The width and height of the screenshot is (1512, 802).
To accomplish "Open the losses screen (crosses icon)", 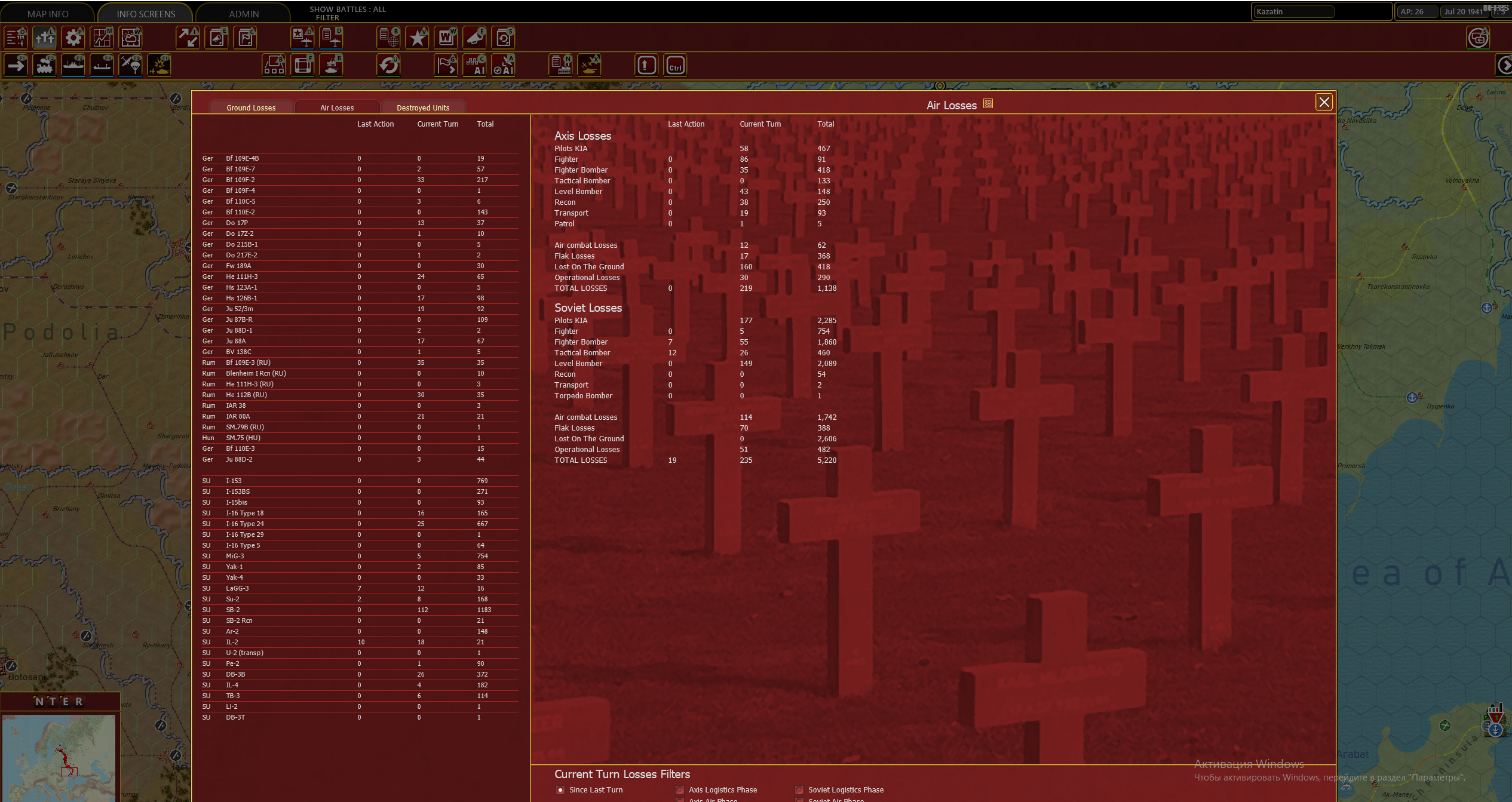I will click(x=45, y=38).
